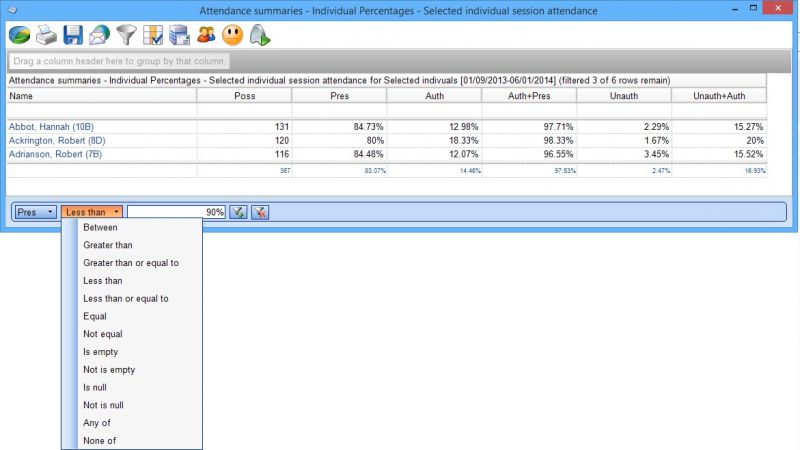Click the grid with checkmark icon
The height and width of the screenshot is (450, 800).
[x=153, y=35]
